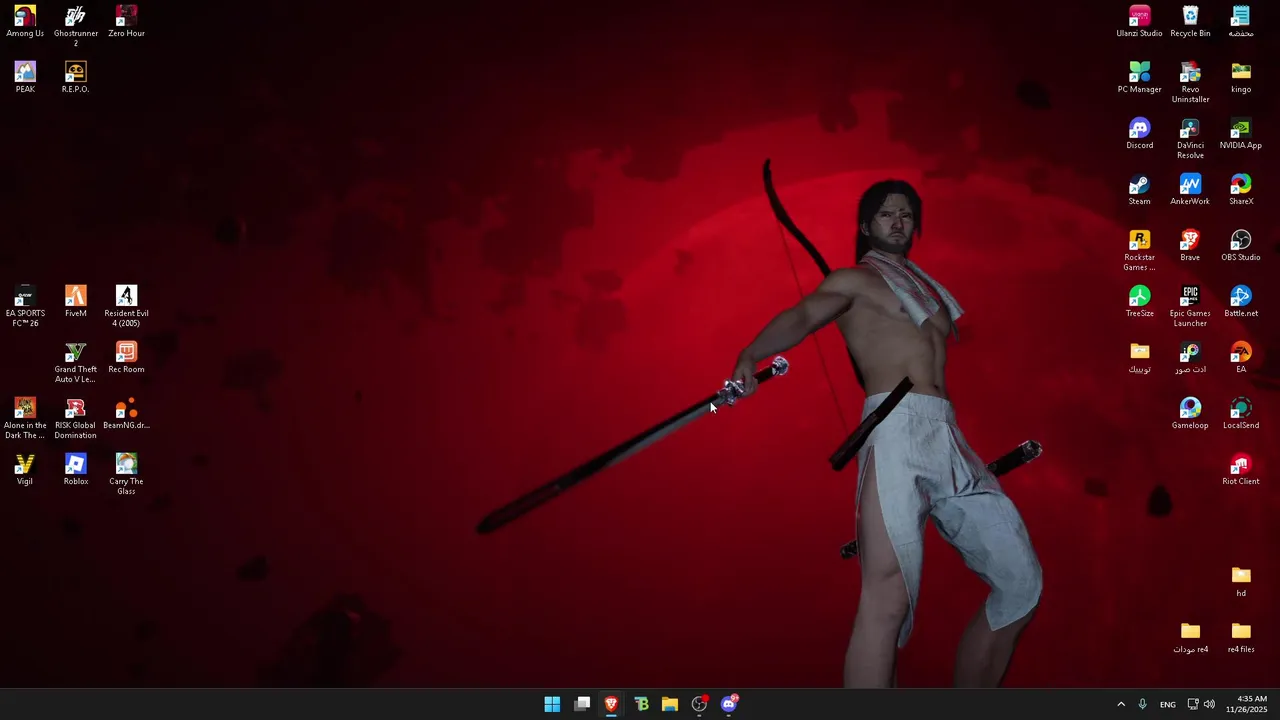
Task: Click the OBS Studio icon
Action: 1241,246
